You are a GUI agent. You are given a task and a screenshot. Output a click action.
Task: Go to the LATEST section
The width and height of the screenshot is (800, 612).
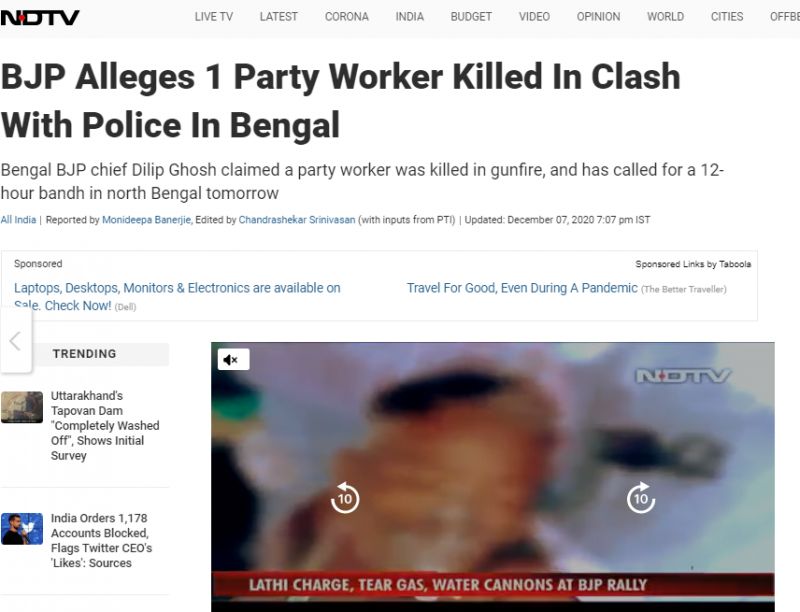coord(279,17)
